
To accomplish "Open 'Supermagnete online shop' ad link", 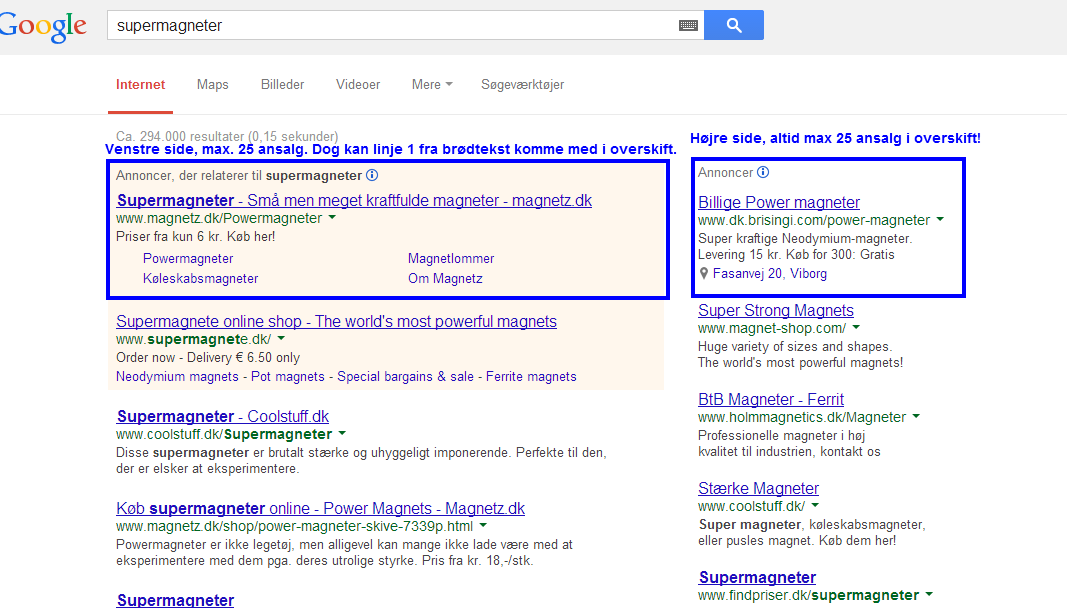I will point(336,321).
